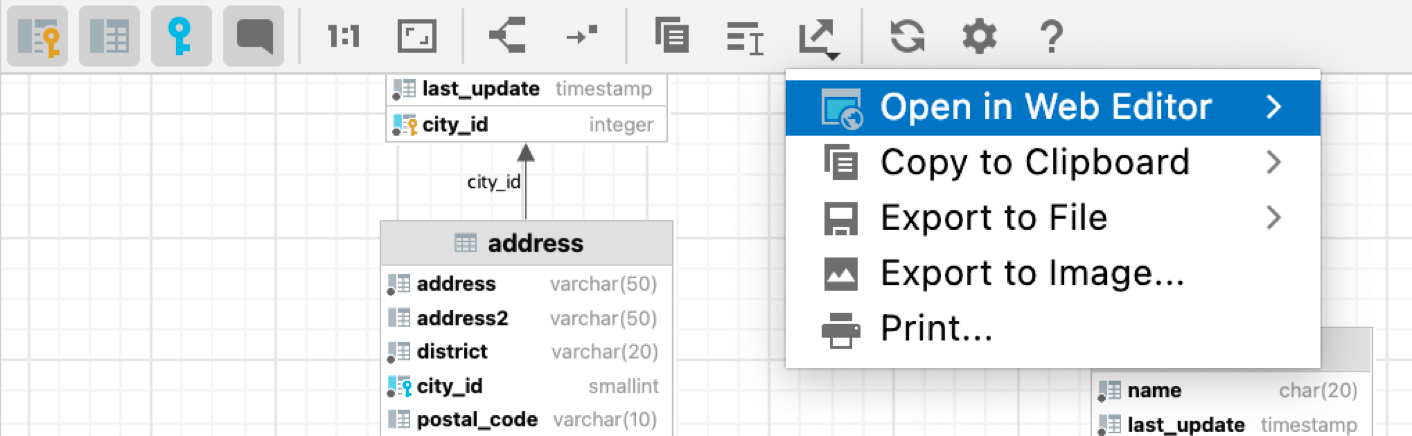Fit diagram content to window
The height and width of the screenshot is (436, 1412).
(417, 38)
